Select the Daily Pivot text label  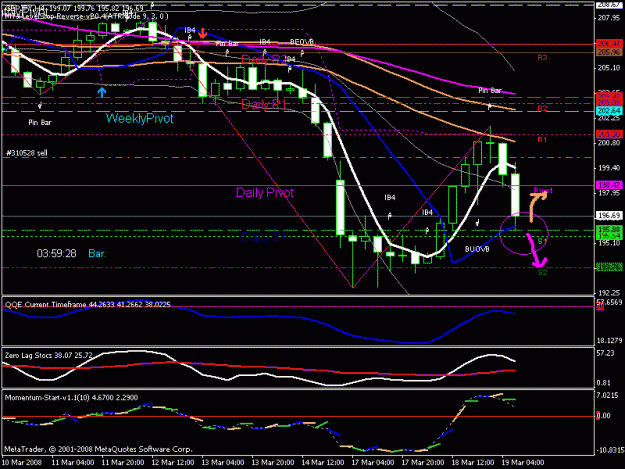click(265, 193)
